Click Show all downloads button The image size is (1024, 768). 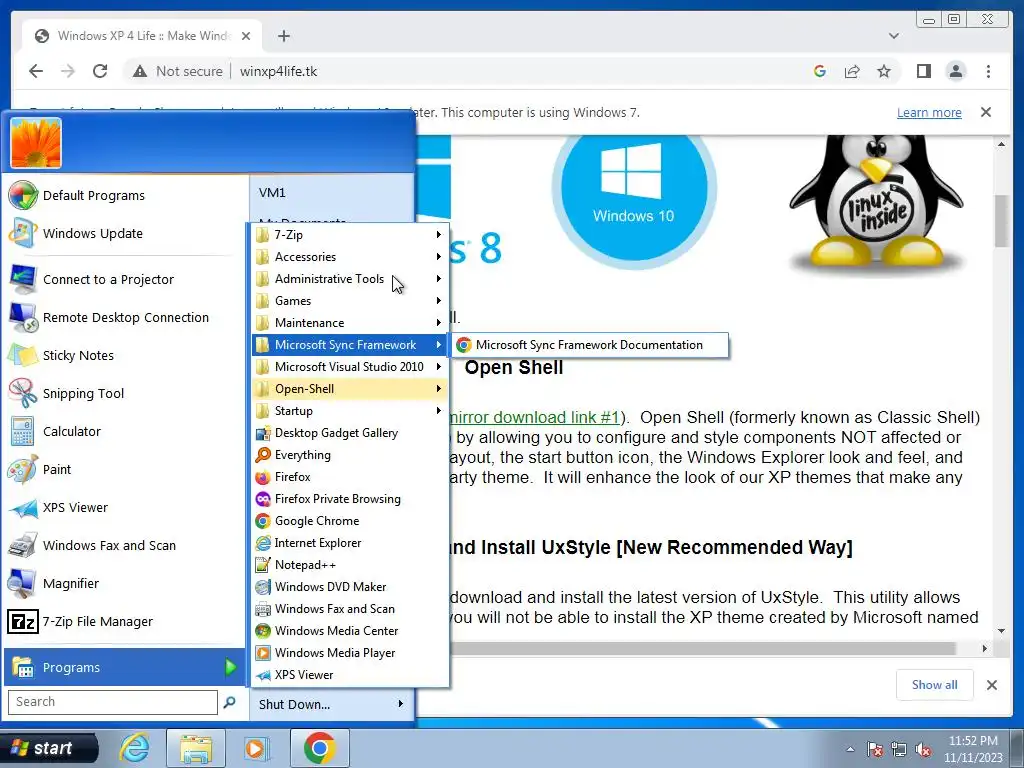click(935, 684)
